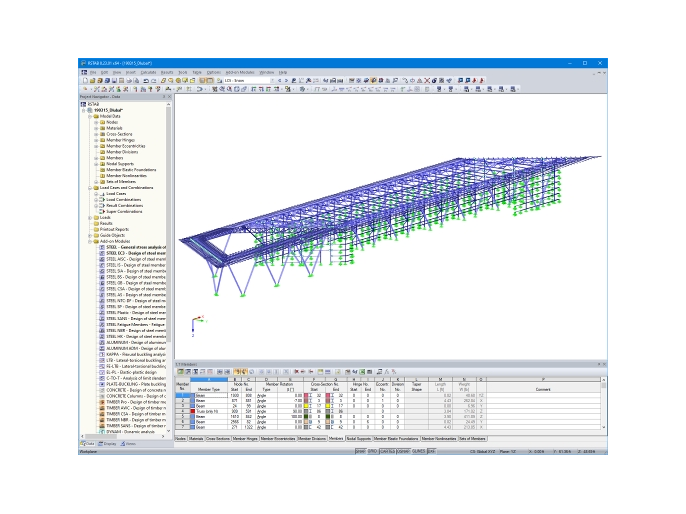Toggle CARTES in the status bar
Viewport: 686px width, 514px height.
[387, 451]
